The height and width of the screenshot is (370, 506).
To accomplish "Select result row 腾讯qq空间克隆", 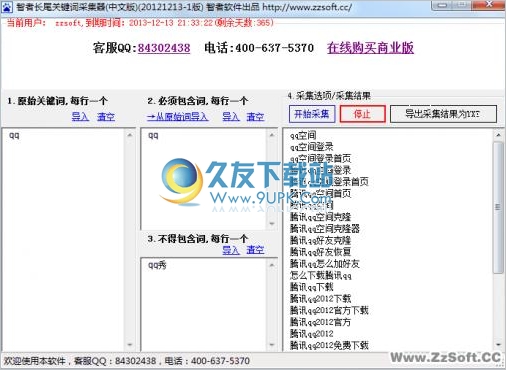I will [320, 217].
